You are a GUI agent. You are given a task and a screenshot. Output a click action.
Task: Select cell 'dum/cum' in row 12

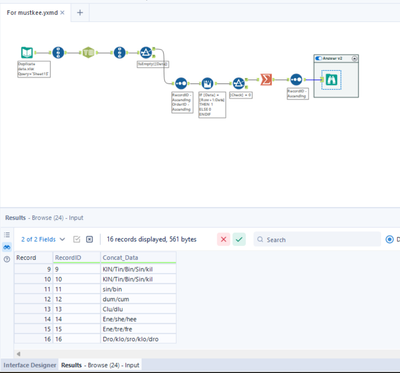click(x=138, y=299)
